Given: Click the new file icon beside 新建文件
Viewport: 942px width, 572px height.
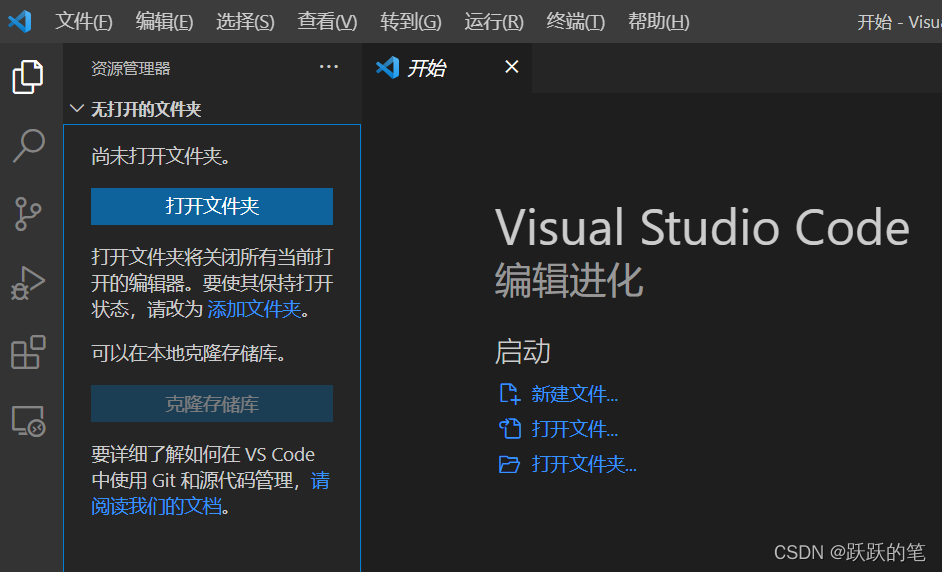Looking at the screenshot, I should click(x=509, y=394).
